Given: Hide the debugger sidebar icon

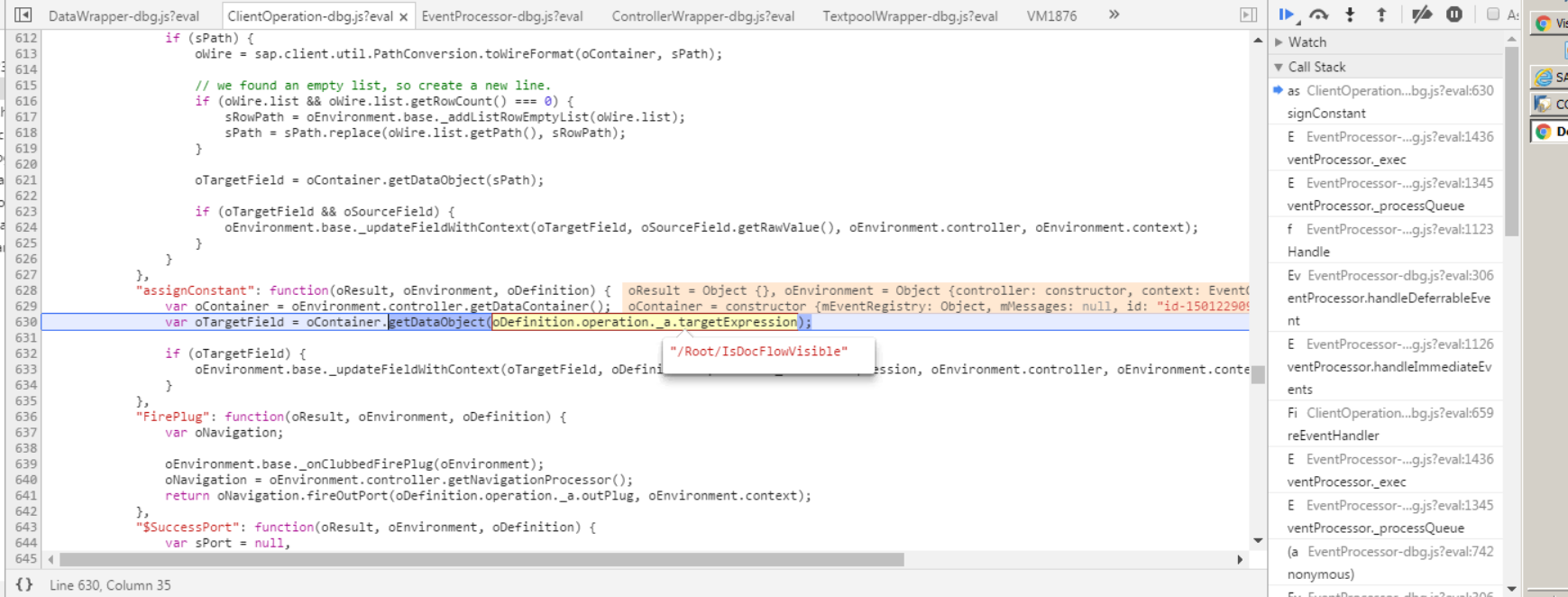Looking at the screenshot, I should 1248,14.
